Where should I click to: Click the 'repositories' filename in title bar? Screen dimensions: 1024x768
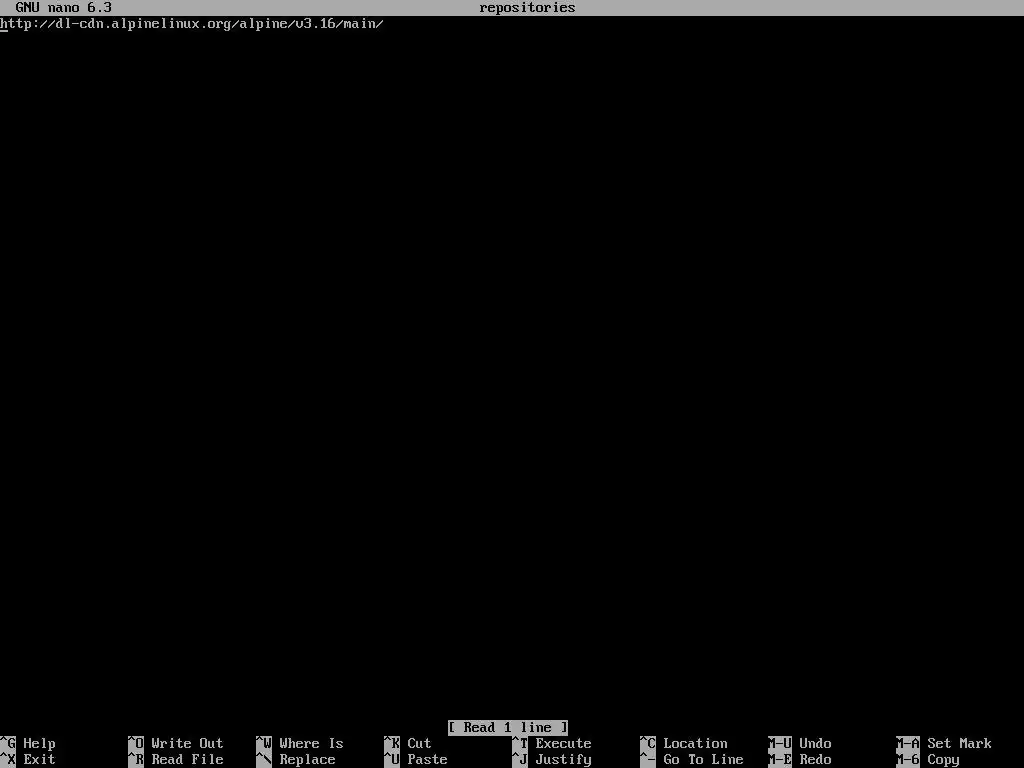tap(528, 8)
